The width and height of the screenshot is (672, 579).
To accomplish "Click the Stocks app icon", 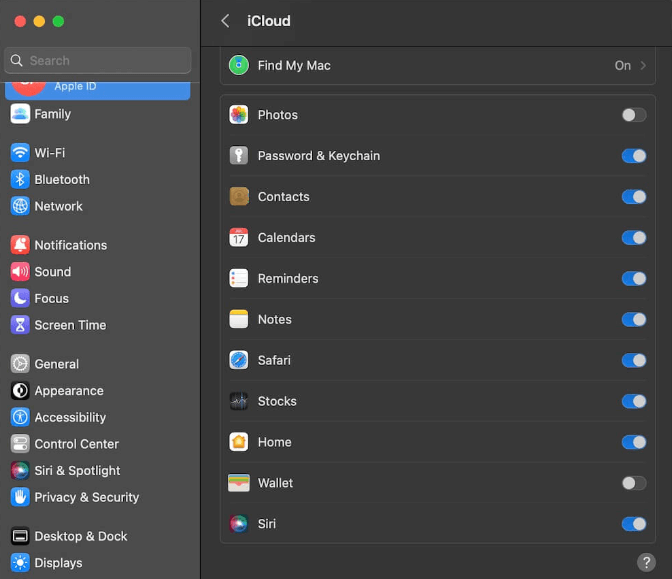I will [238, 401].
